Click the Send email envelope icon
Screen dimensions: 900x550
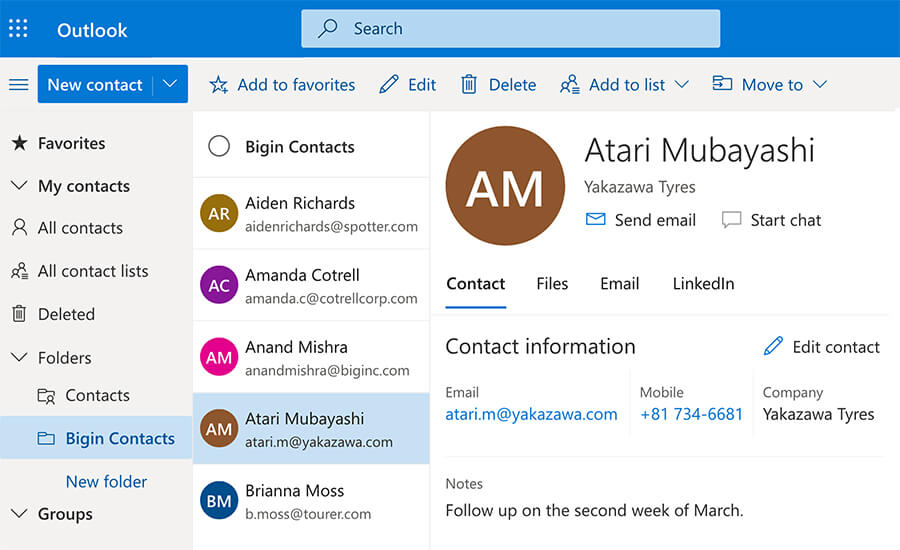[595, 219]
